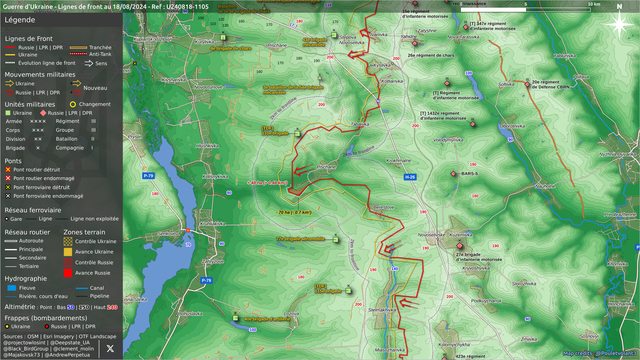This screenshot has width=640, height=360.
Task: Click the blue Fleuve legend swatch
Action: pos(12,288)
